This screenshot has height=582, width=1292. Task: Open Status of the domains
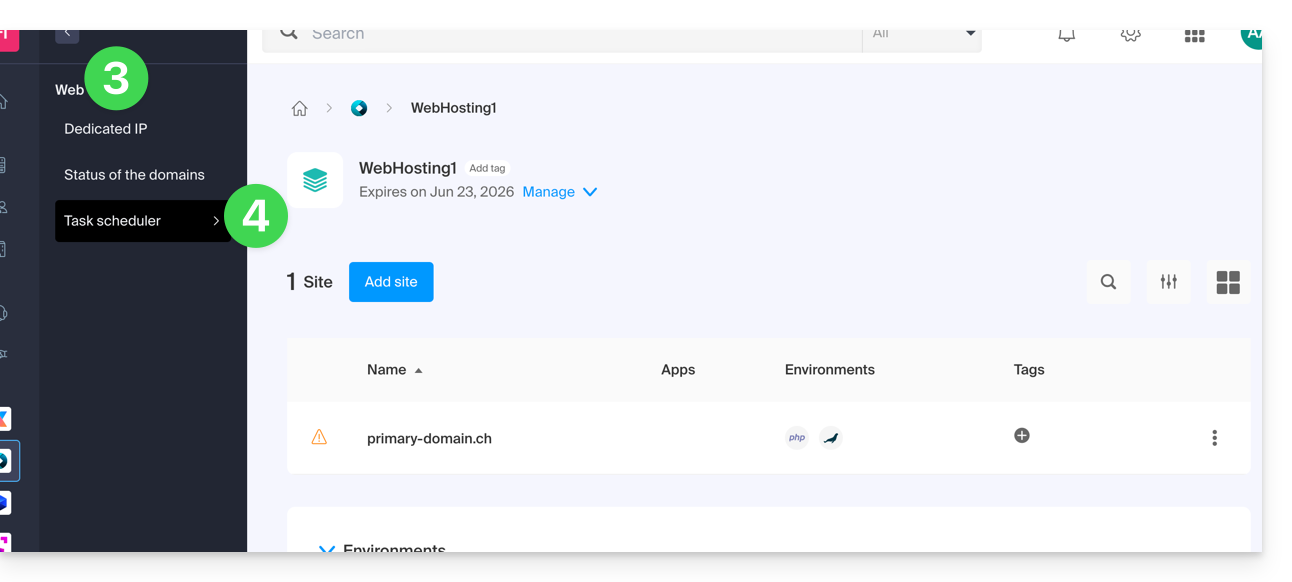tap(134, 175)
